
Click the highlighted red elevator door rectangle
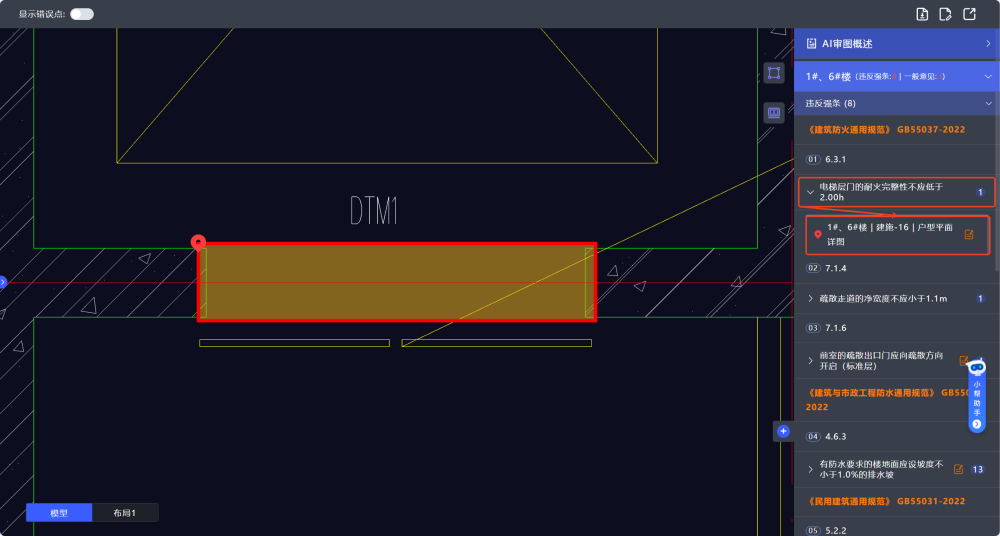[x=396, y=282]
